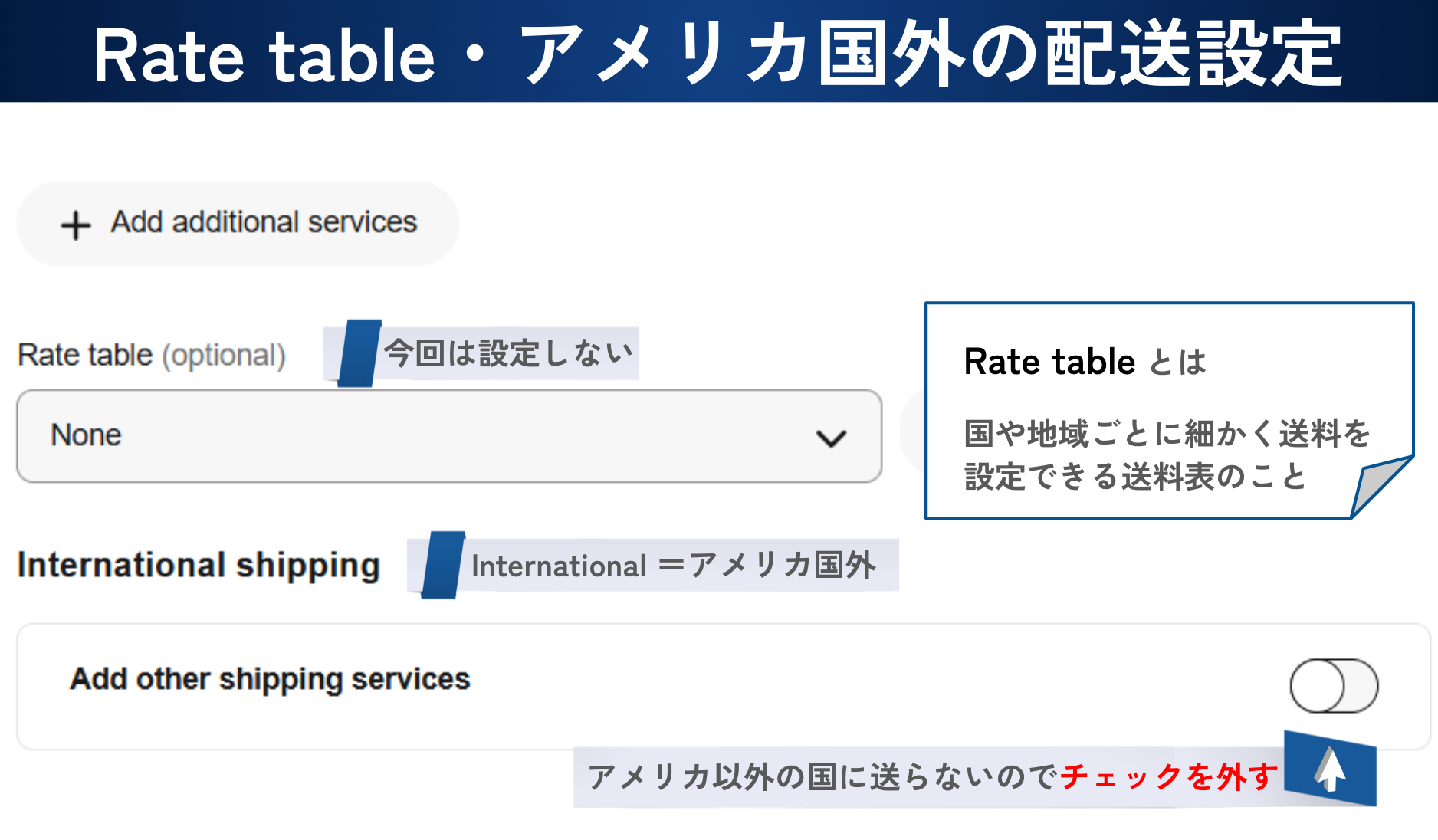
Task: Click the Rate table (optional) label
Action: coord(151,356)
